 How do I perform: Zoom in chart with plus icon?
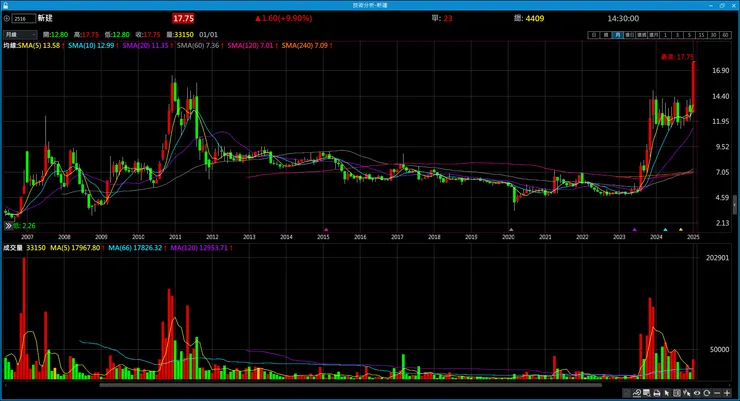tap(727, 393)
